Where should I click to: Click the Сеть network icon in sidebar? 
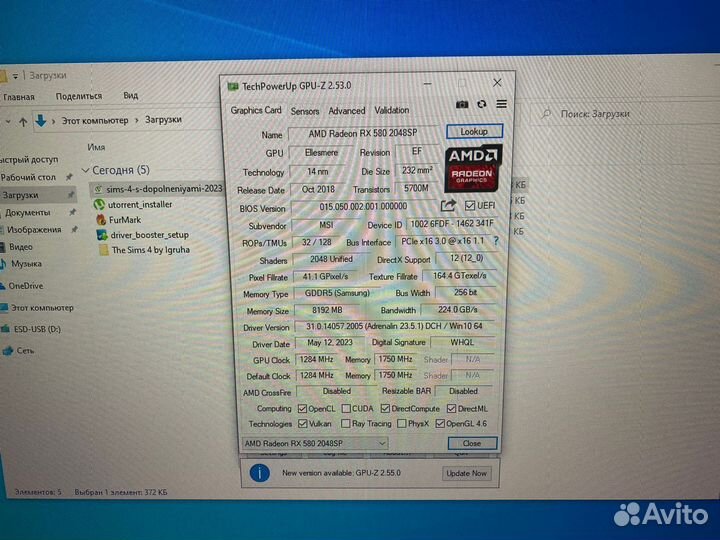[x=7, y=351]
